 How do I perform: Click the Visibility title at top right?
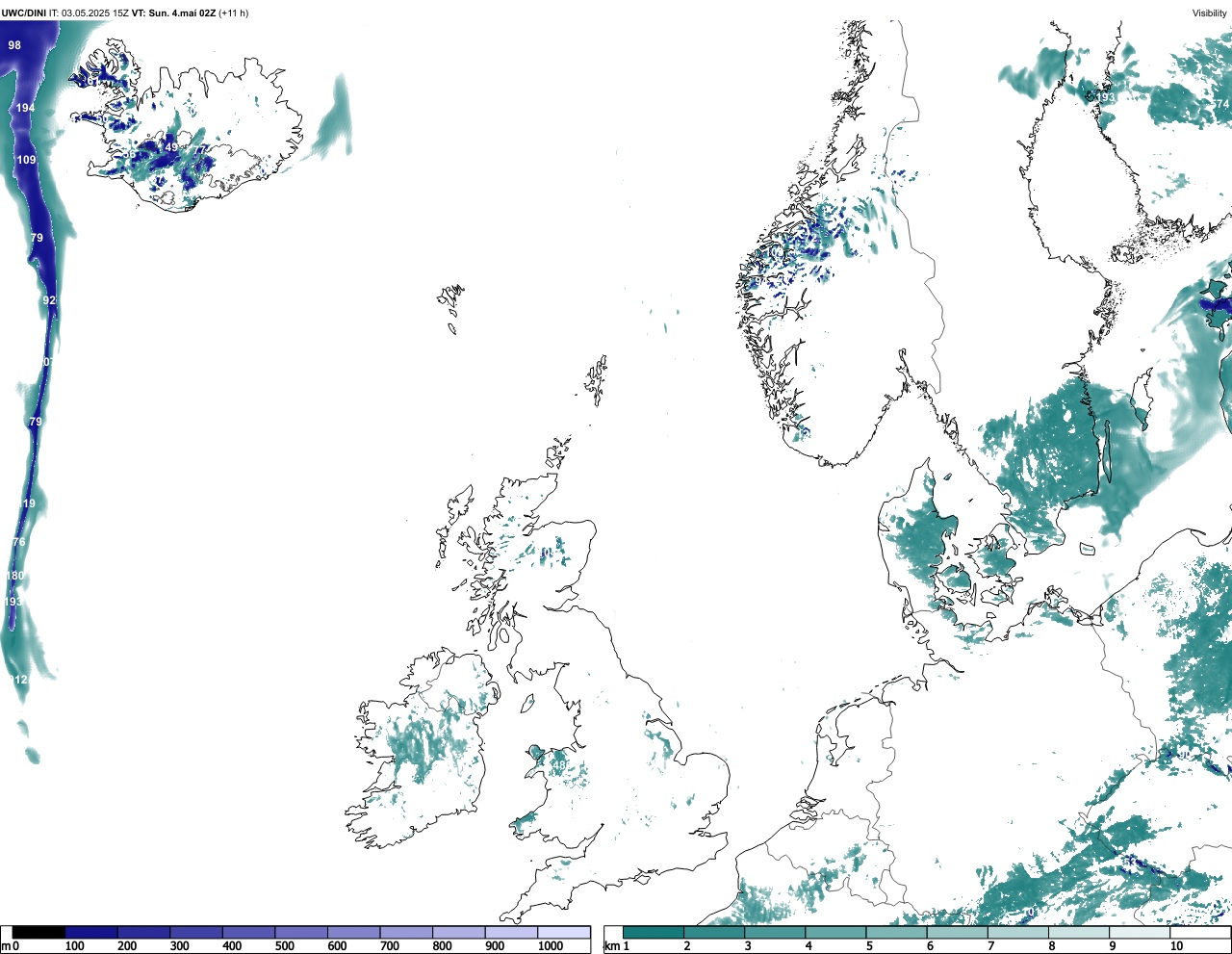click(x=1210, y=13)
